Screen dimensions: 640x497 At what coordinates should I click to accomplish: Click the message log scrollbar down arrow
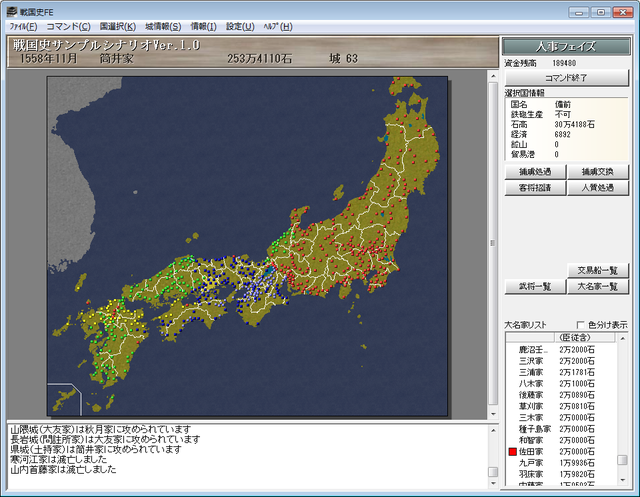(493, 484)
